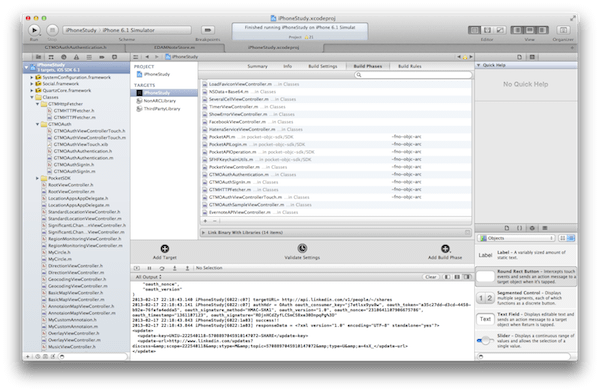600x392 pixels.
Task: Switch to the Build Settings tab
Action: click(x=323, y=66)
